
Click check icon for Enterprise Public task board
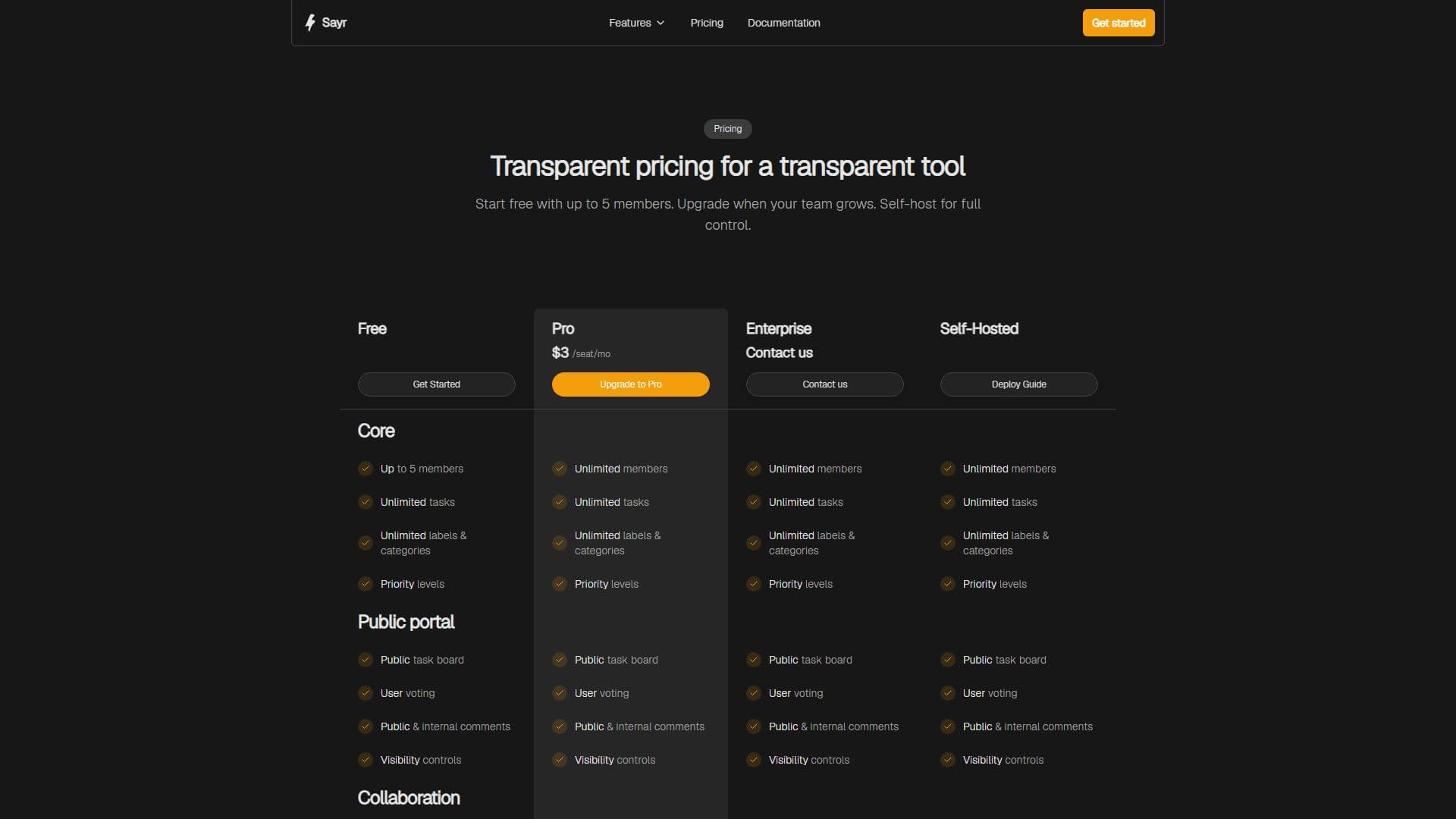click(754, 660)
